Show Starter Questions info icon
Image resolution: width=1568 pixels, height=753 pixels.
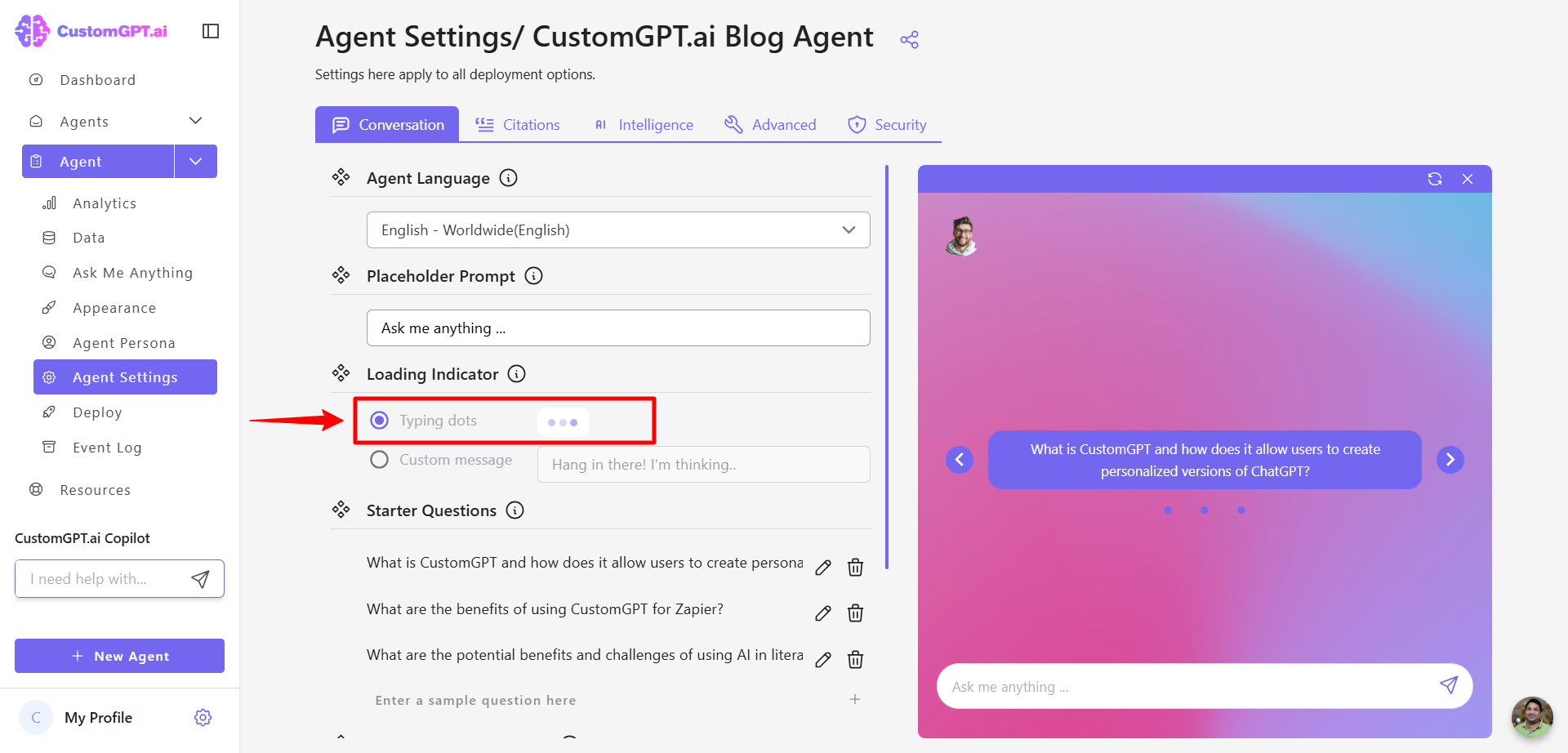tap(514, 510)
